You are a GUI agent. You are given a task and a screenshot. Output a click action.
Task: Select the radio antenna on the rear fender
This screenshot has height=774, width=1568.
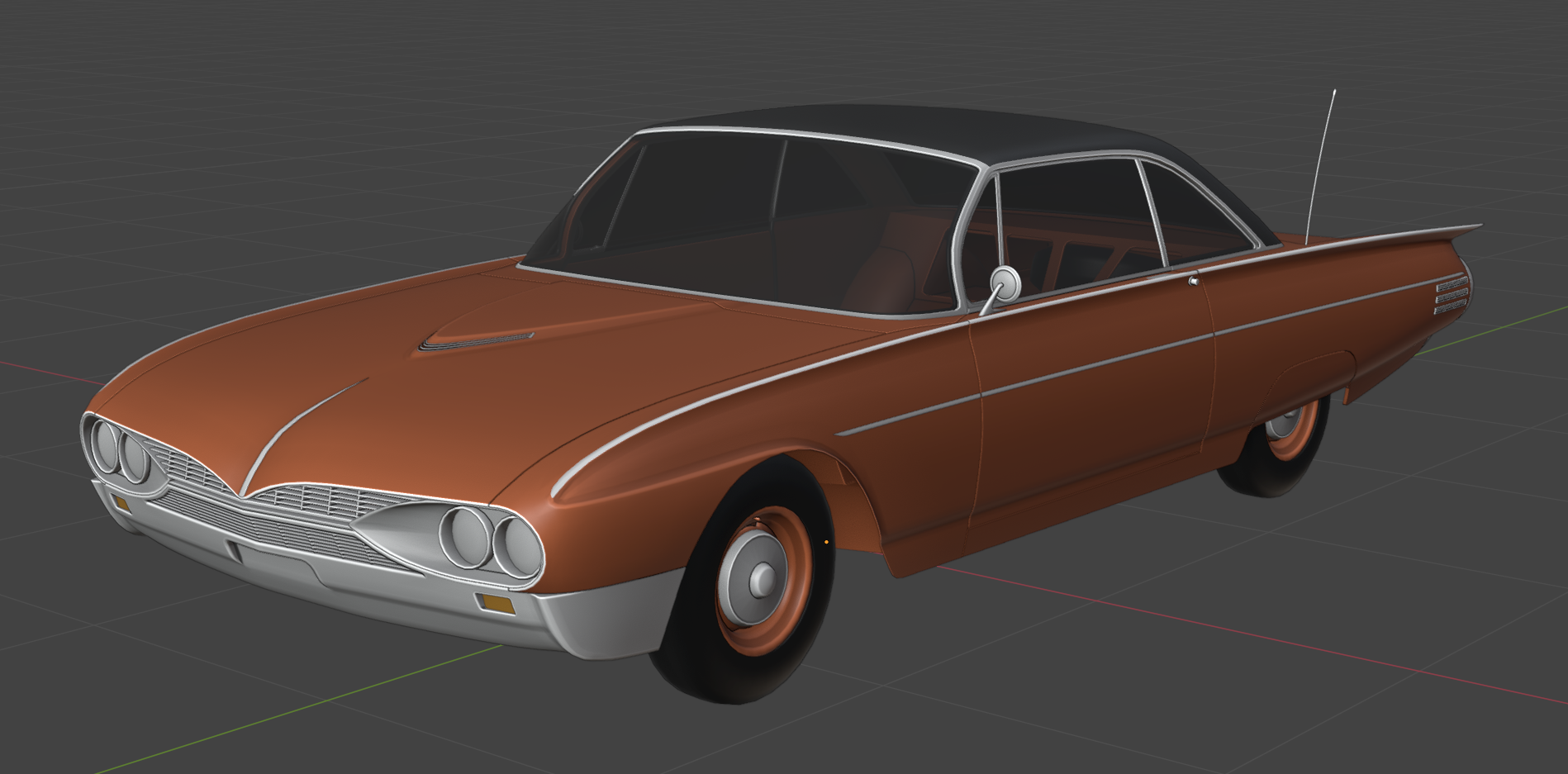pos(1320,166)
